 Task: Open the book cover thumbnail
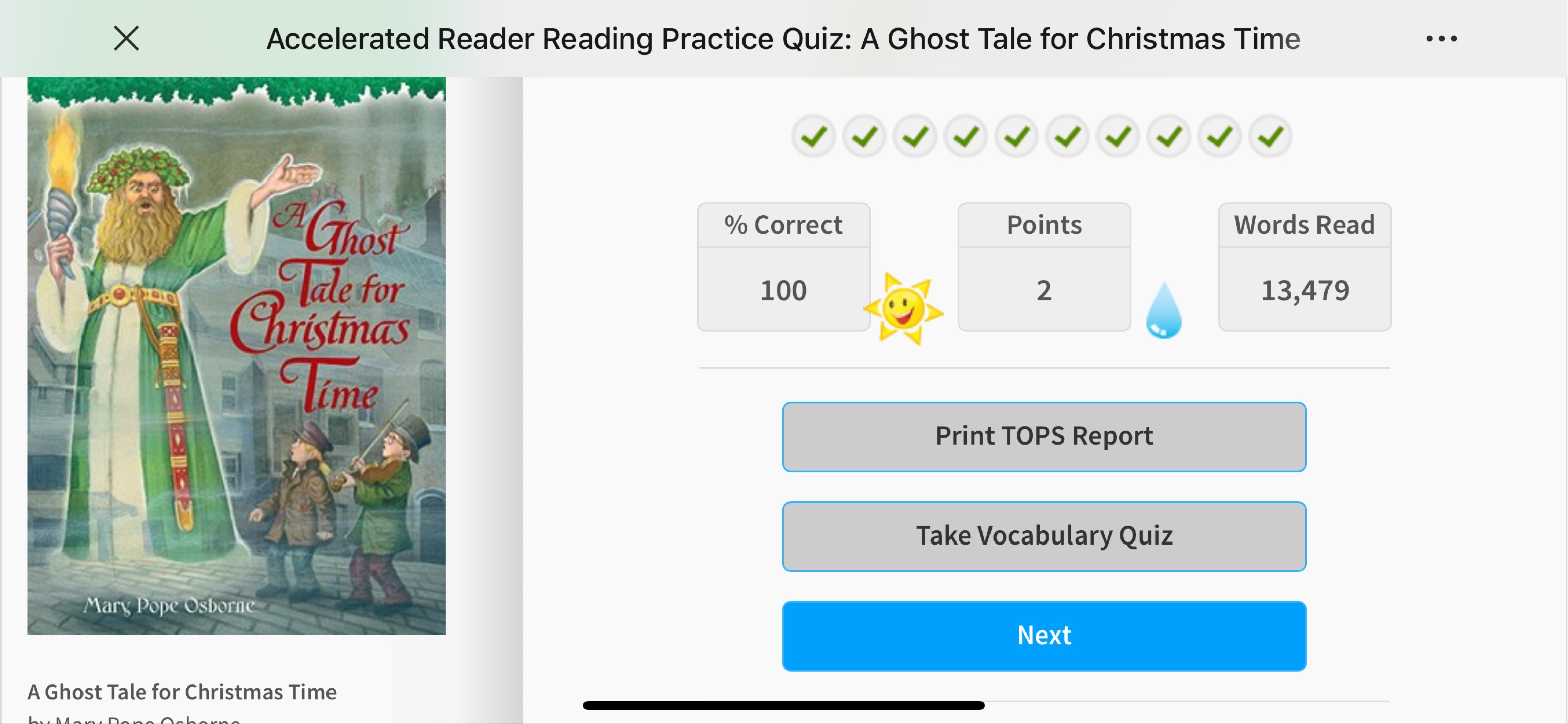[x=236, y=356]
